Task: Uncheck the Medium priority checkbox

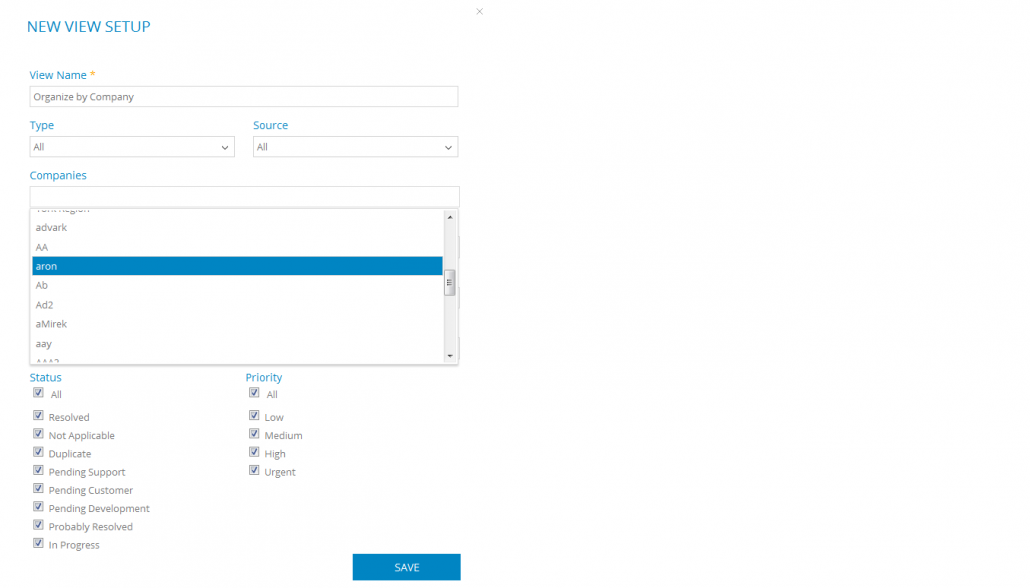Action: pos(254,434)
